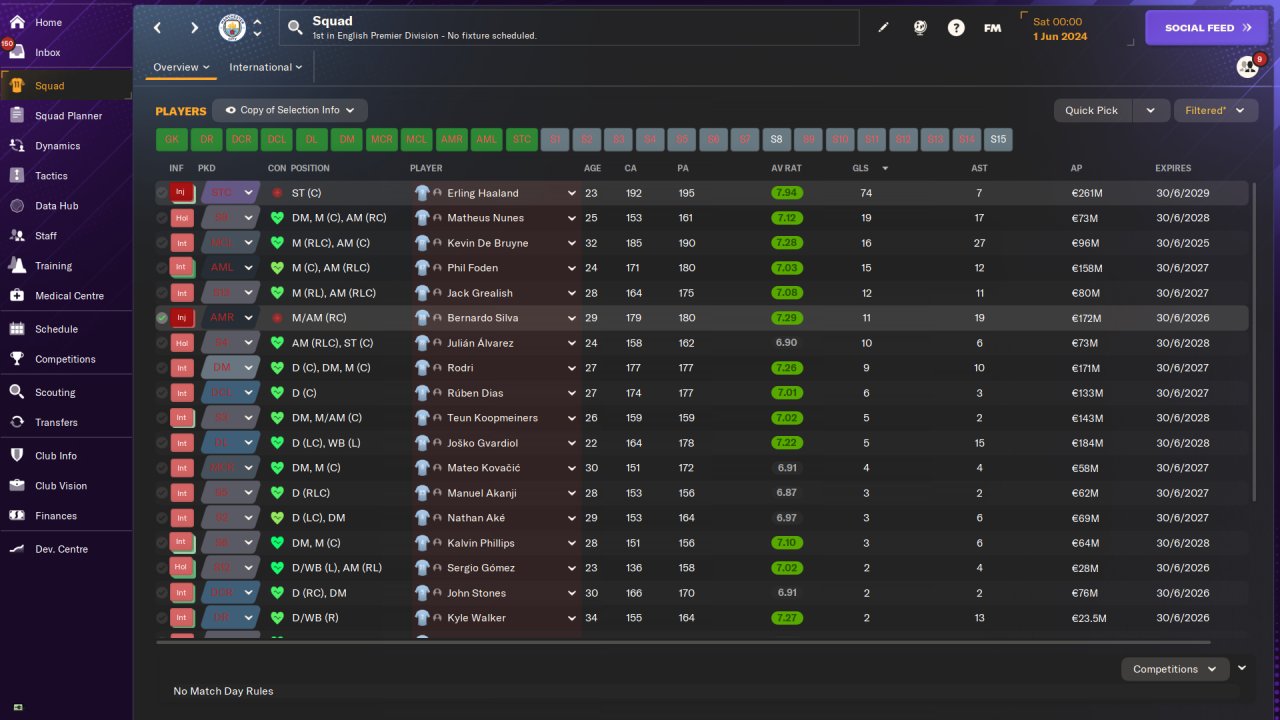This screenshot has width=1280, height=720.
Task: Click the Quick Pick button
Action: pyautogui.click(x=1092, y=110)
